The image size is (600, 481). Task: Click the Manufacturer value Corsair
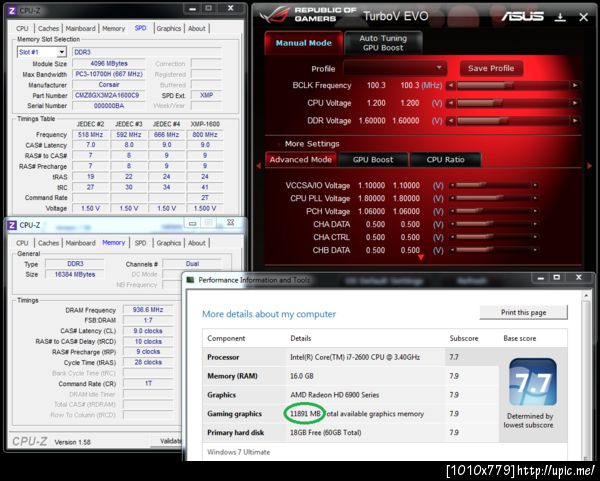[x=109, y=85]
